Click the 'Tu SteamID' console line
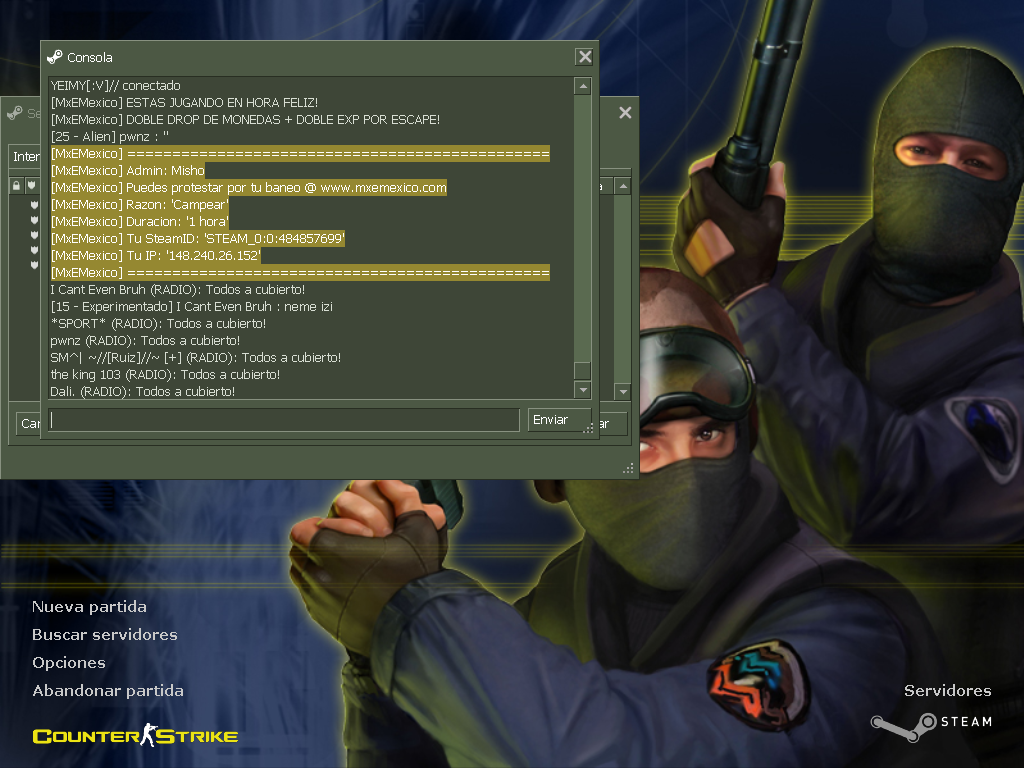This screenshot has width=1024, height=768. click(x=197, y=238)
